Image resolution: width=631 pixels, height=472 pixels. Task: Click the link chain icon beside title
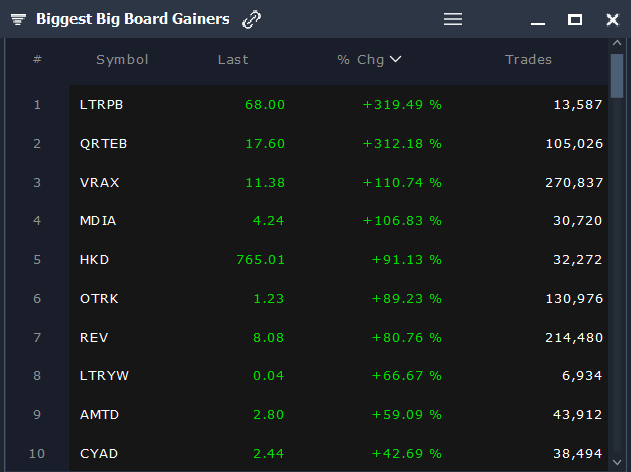pos(252,19)
